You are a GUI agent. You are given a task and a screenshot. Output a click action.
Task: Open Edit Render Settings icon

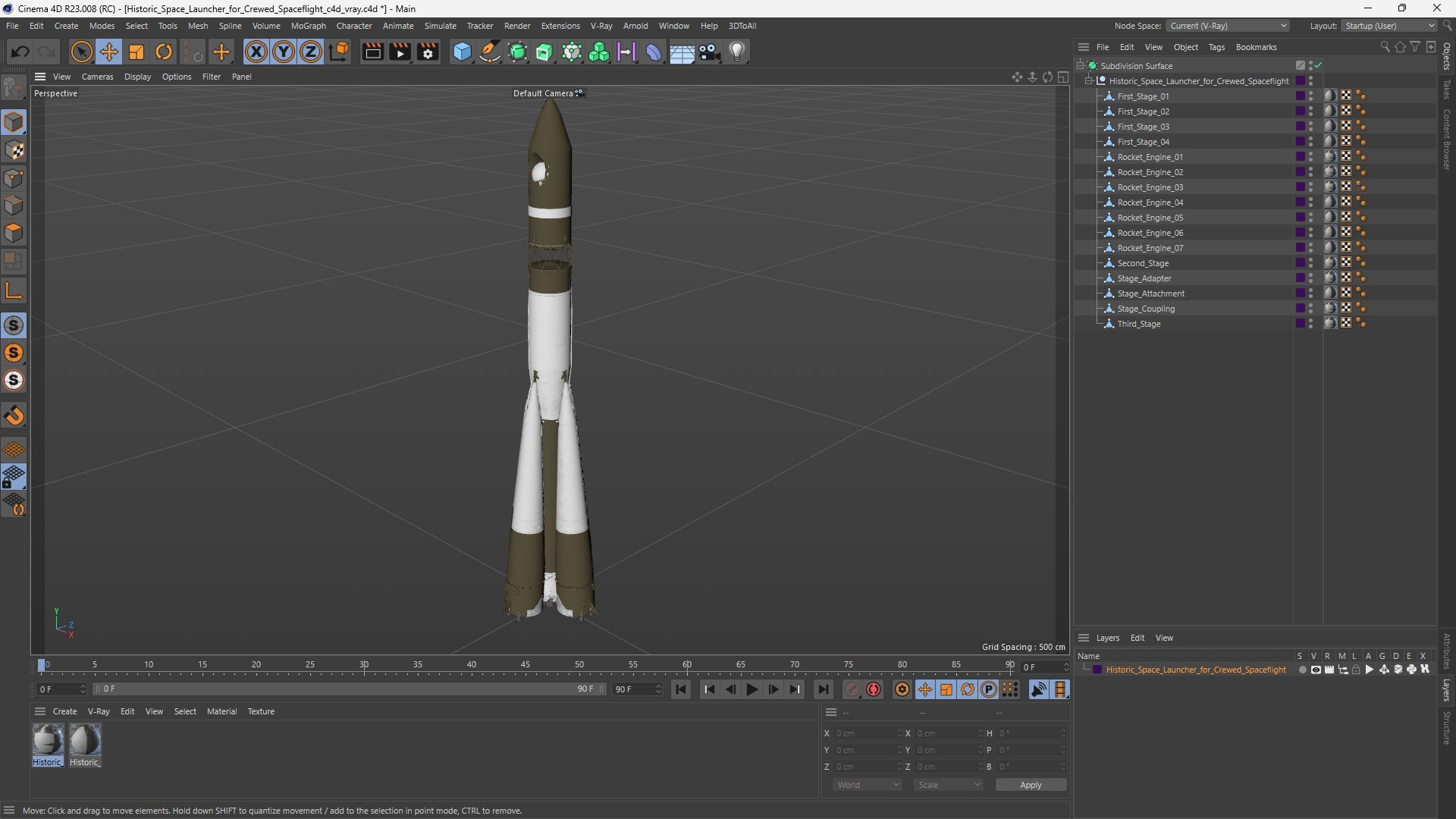tap(428, 52)
